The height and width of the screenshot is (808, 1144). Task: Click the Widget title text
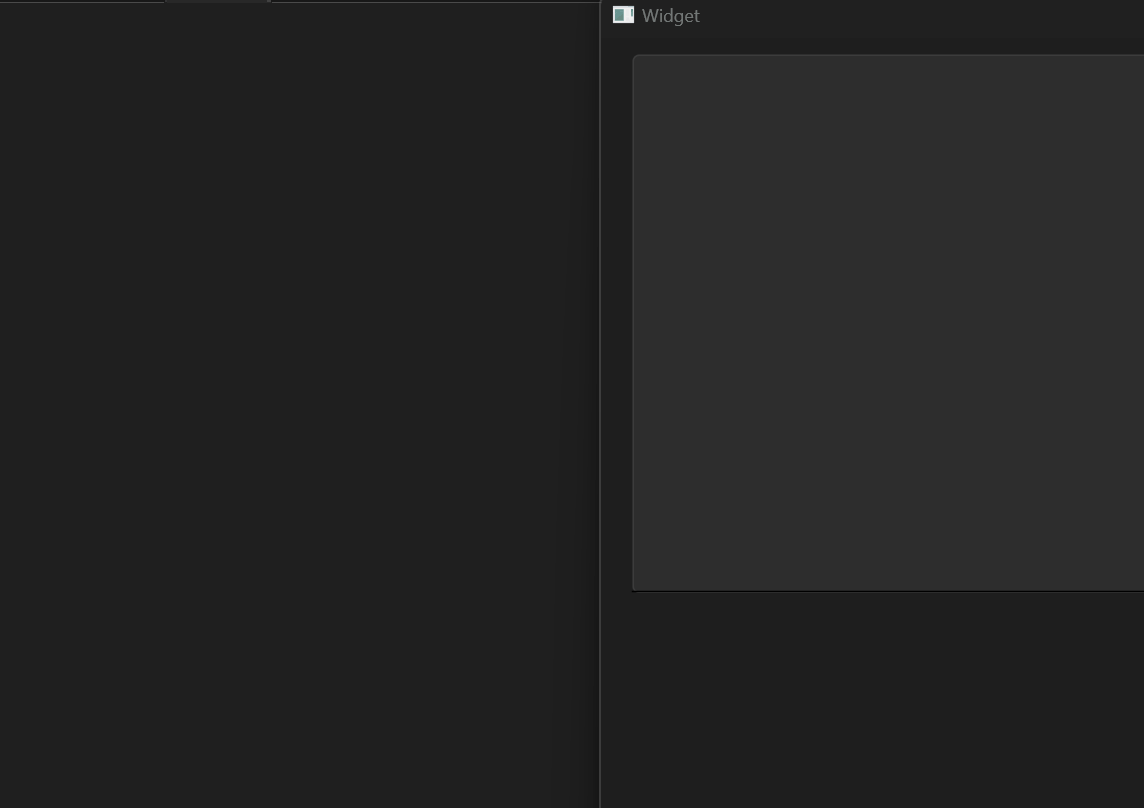670,16
